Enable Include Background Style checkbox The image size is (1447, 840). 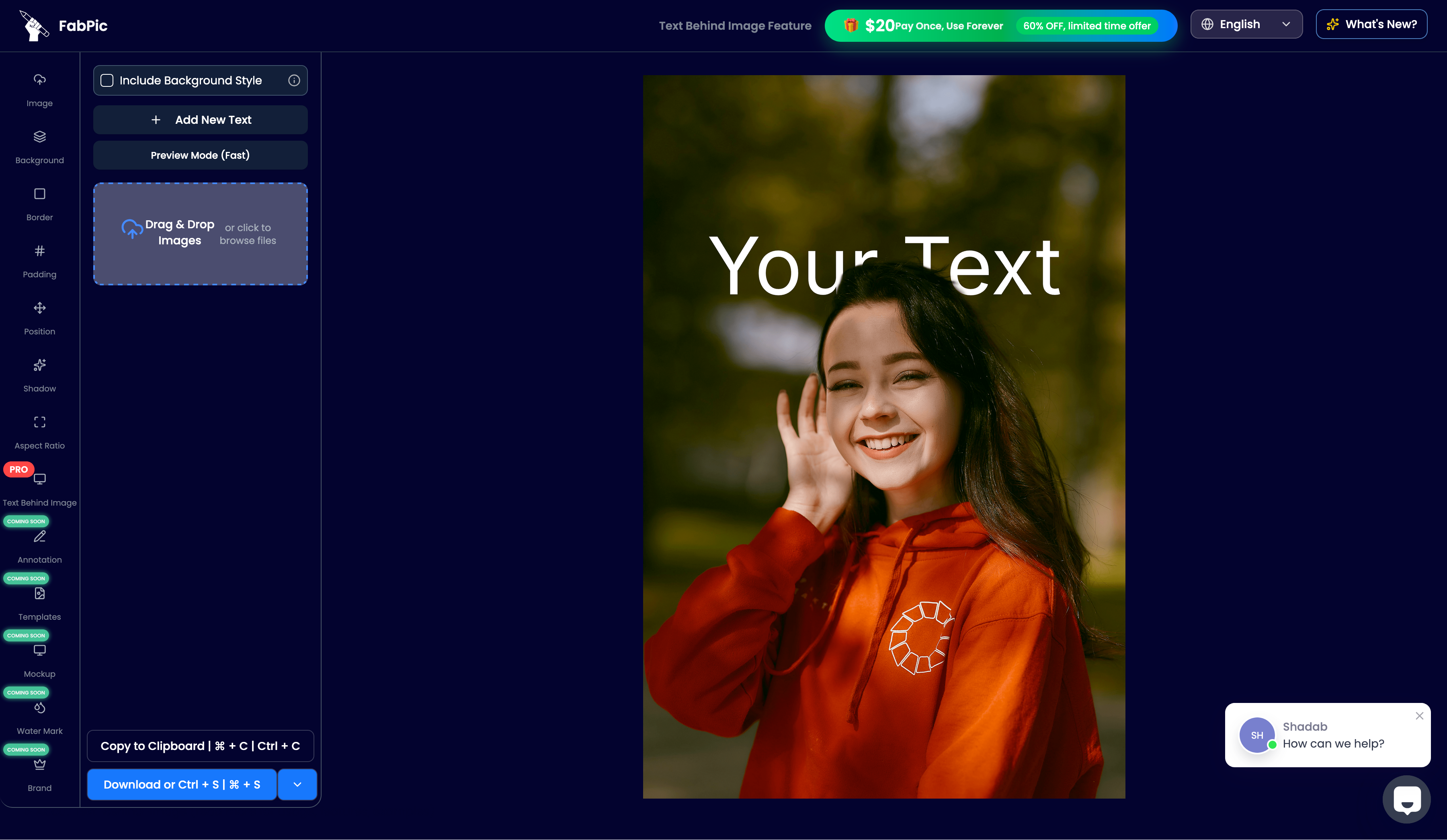pos(107,80)
